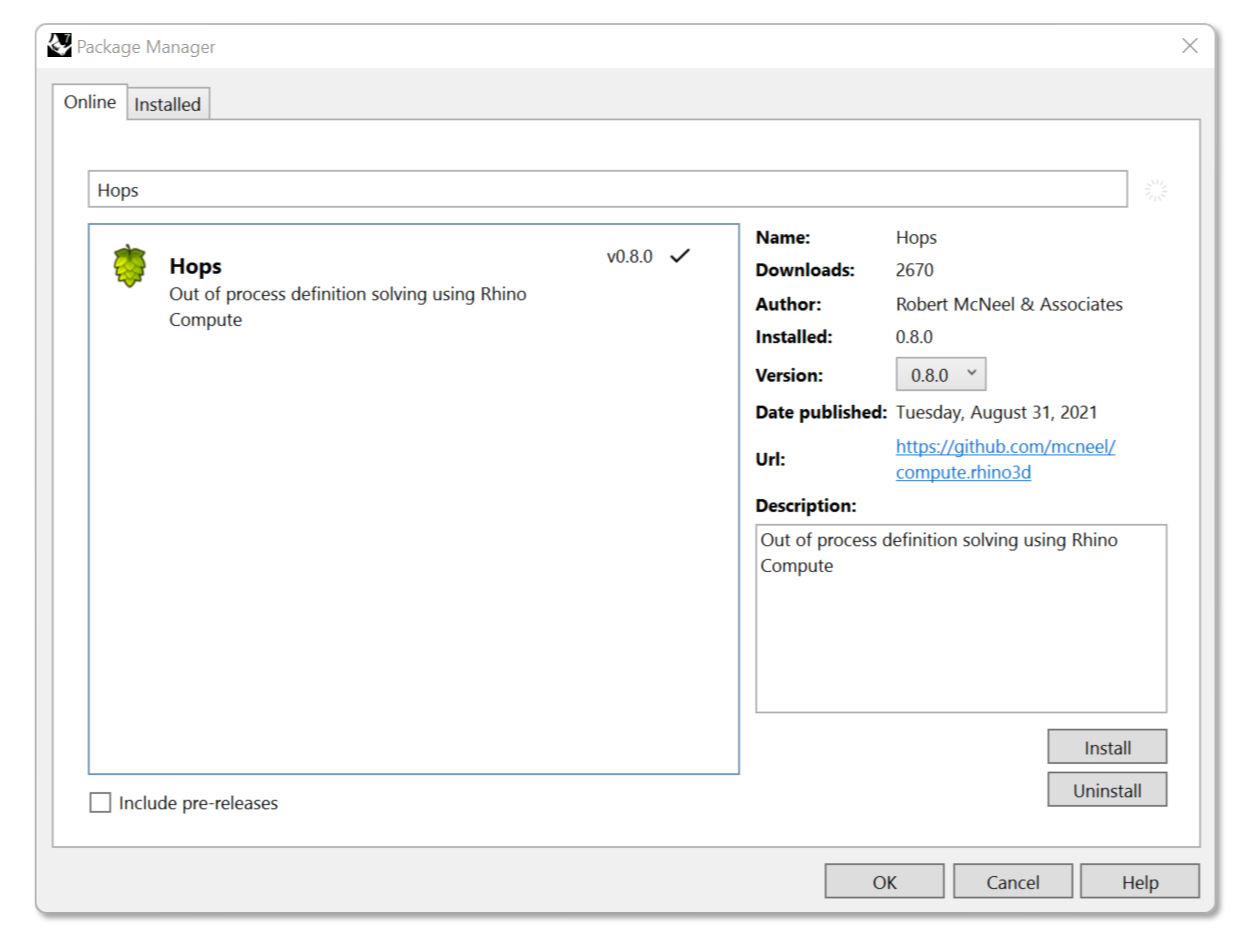Enable the Include pre-releases checkbox
Image resolution: width=1250 pixels, height=935 pixels.
point(101,803)
